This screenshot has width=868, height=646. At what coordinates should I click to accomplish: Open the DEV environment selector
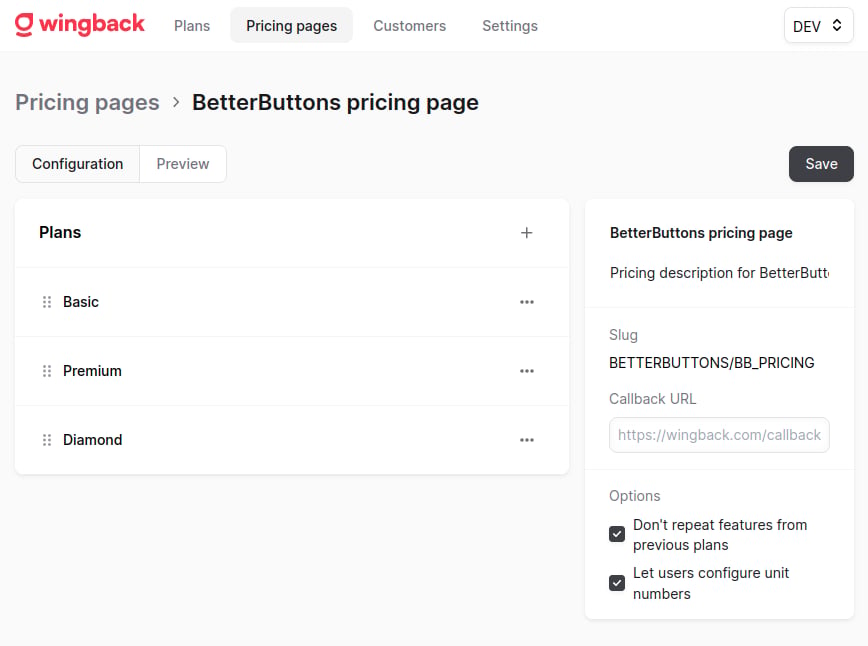pyautogui.click(x=818, y=25)
